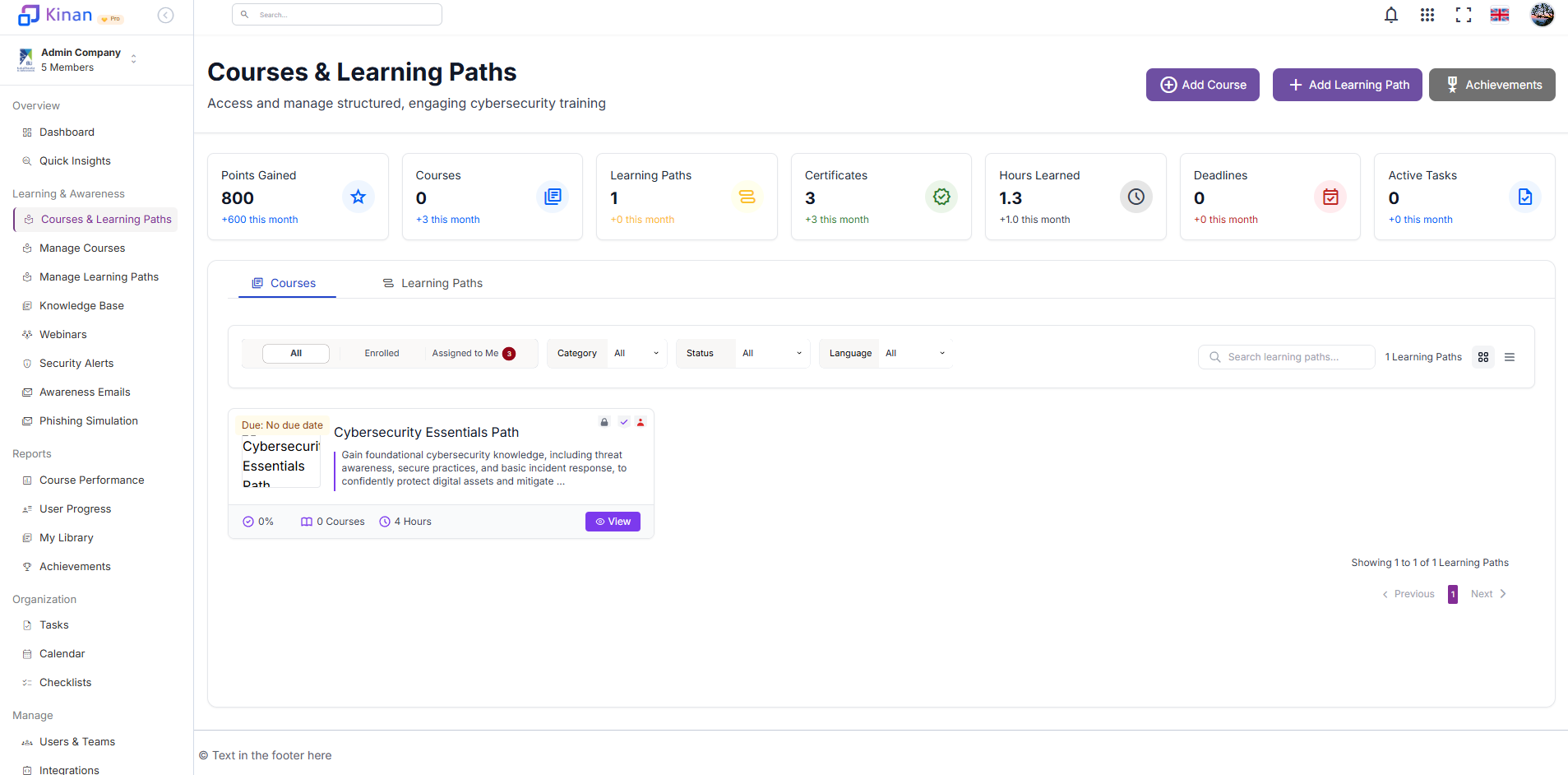Enter fullscreen mode via the expand icon
Screen dimensions: 1568x775
[1463, 14]
